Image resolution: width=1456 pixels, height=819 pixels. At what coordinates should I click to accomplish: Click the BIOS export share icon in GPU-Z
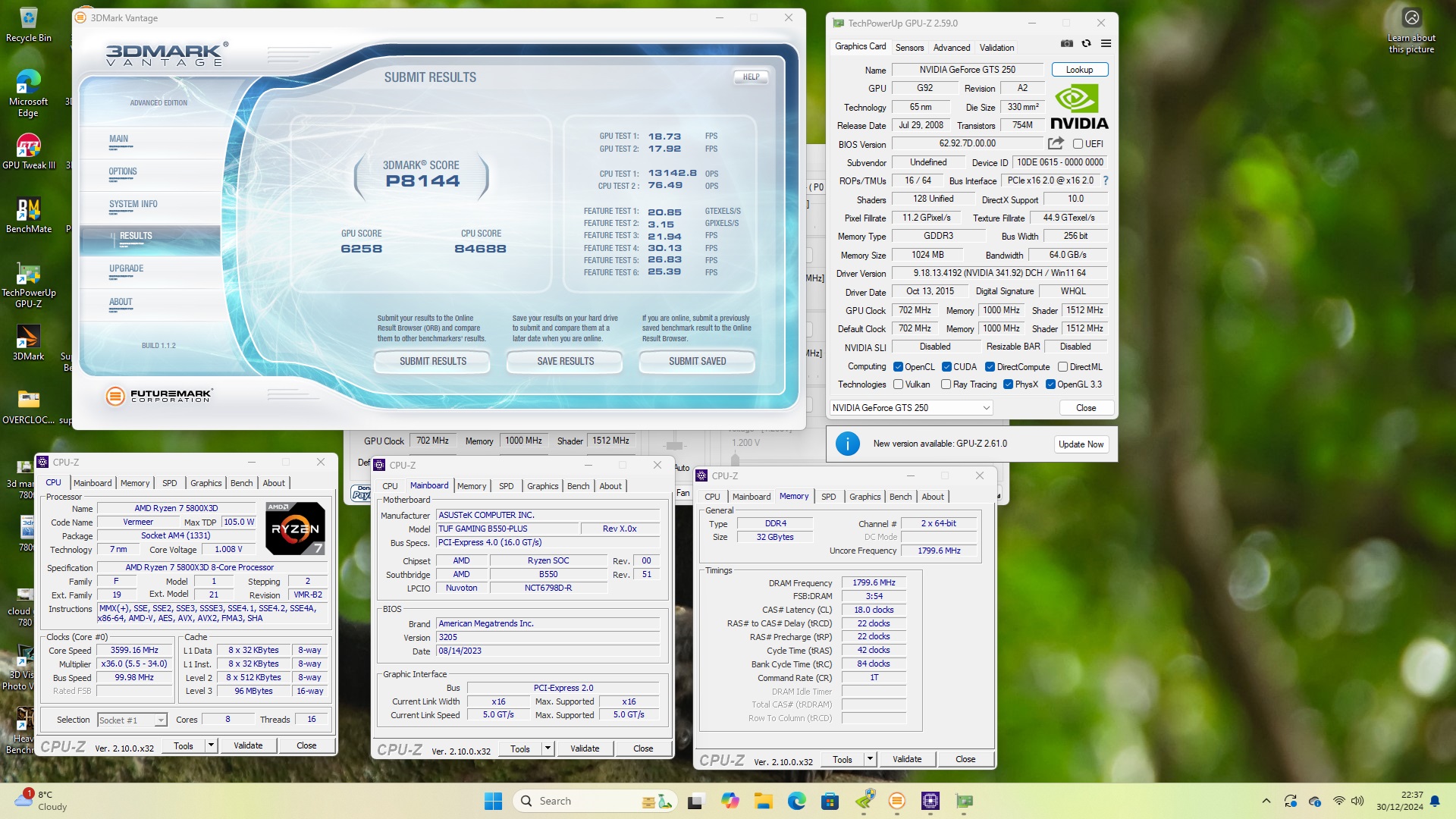point(1056,143)
